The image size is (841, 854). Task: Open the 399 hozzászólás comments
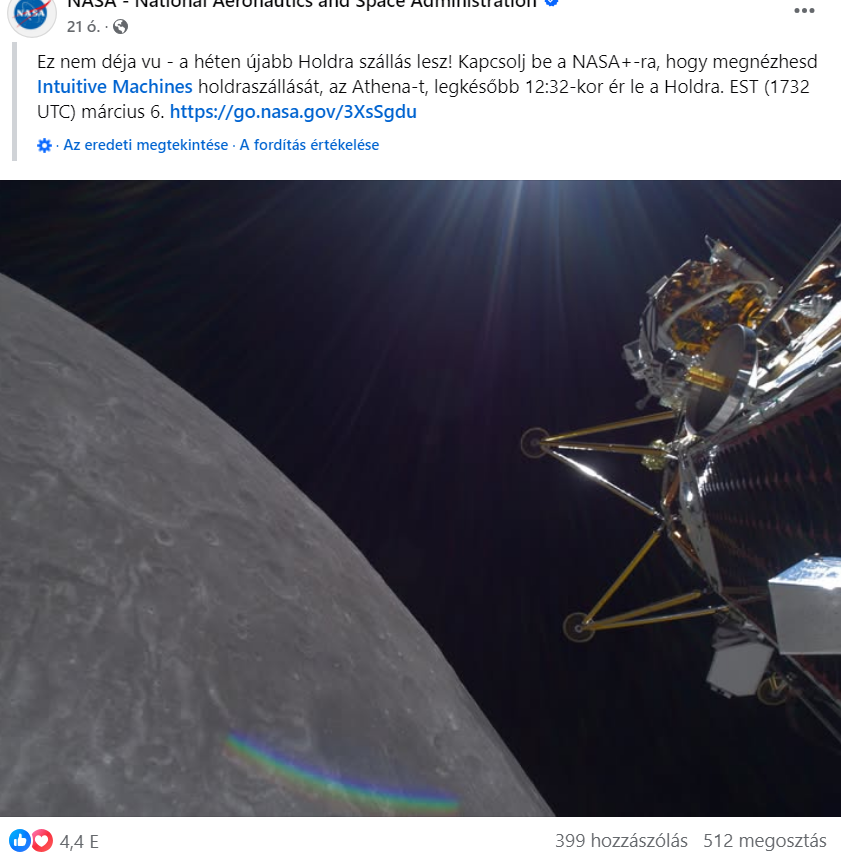[x=621, y=840]
